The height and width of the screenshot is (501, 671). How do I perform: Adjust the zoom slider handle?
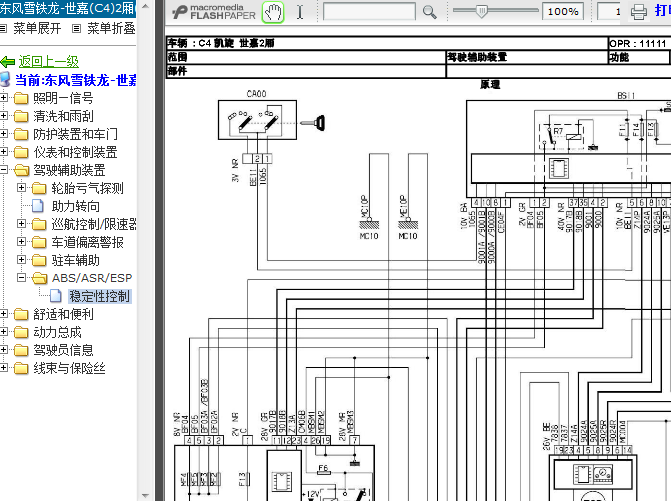click(481, 12)
